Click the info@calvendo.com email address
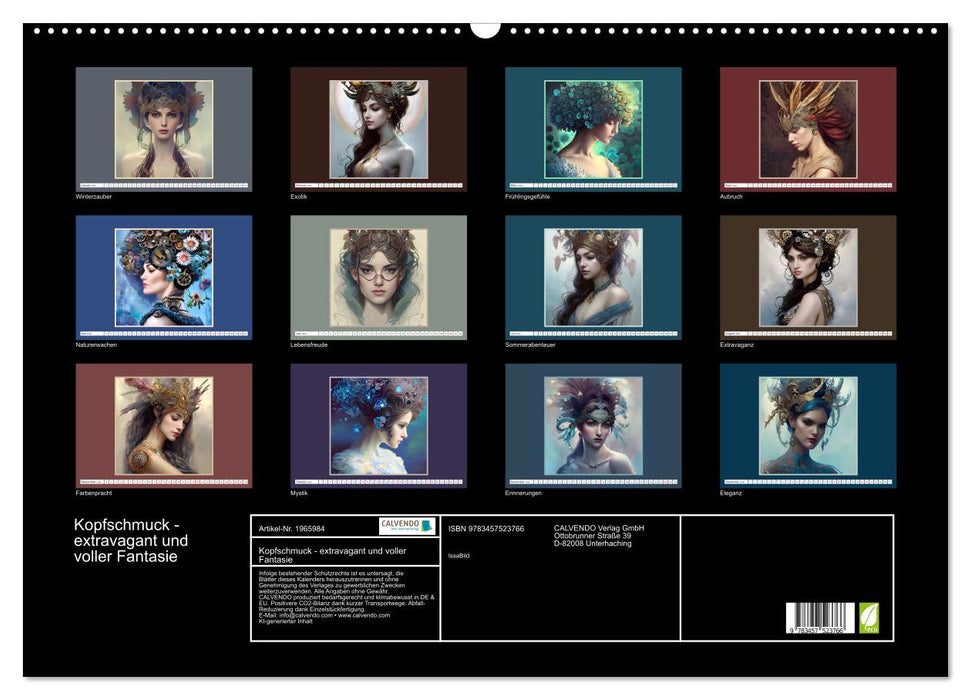Screen dimensions: 971x700 296,616
